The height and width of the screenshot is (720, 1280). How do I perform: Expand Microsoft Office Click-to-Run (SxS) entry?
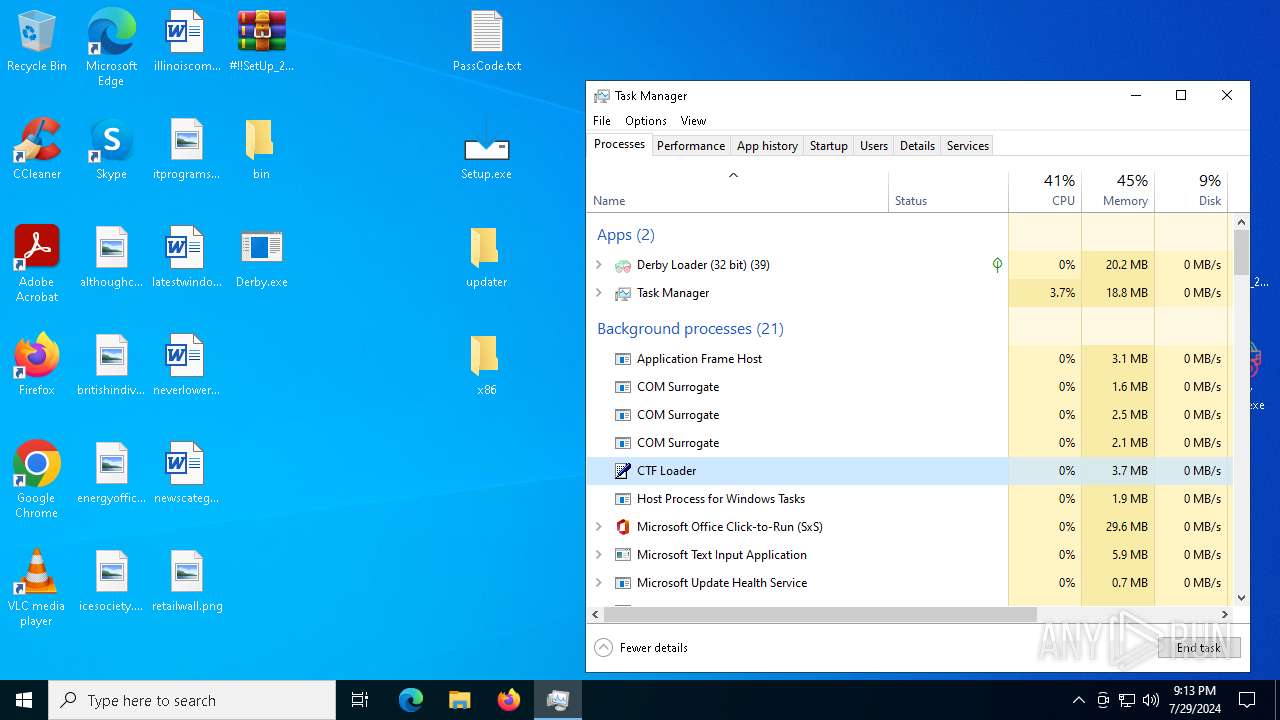coord(599,527)
